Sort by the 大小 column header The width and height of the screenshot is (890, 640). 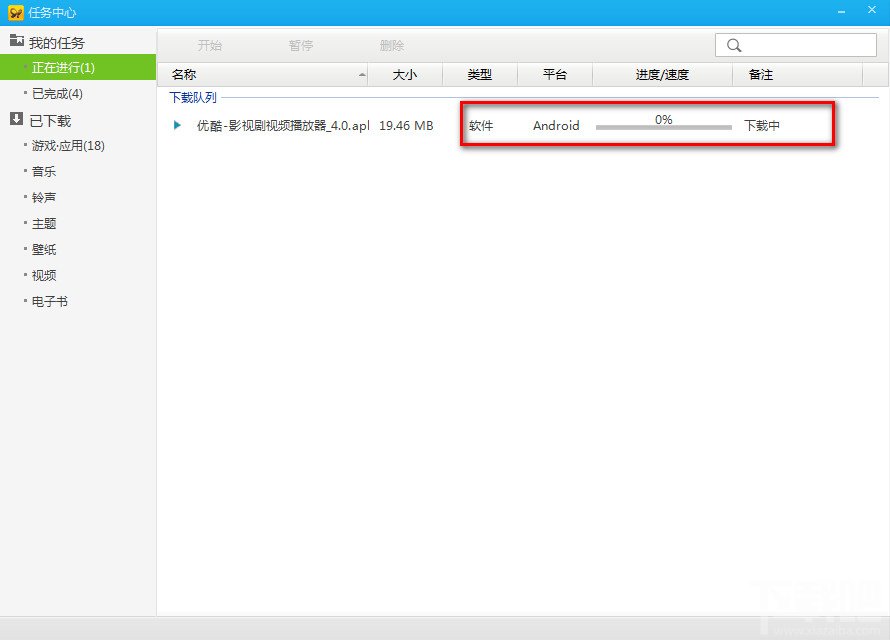[405, 75]
